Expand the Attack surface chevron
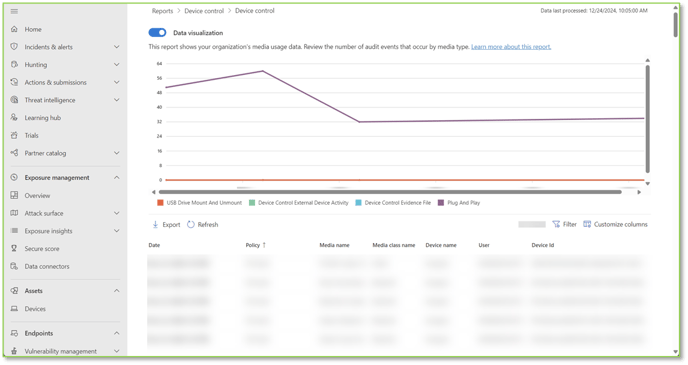The height and width of the screenshot is (365, 688). tap(117, 213)
